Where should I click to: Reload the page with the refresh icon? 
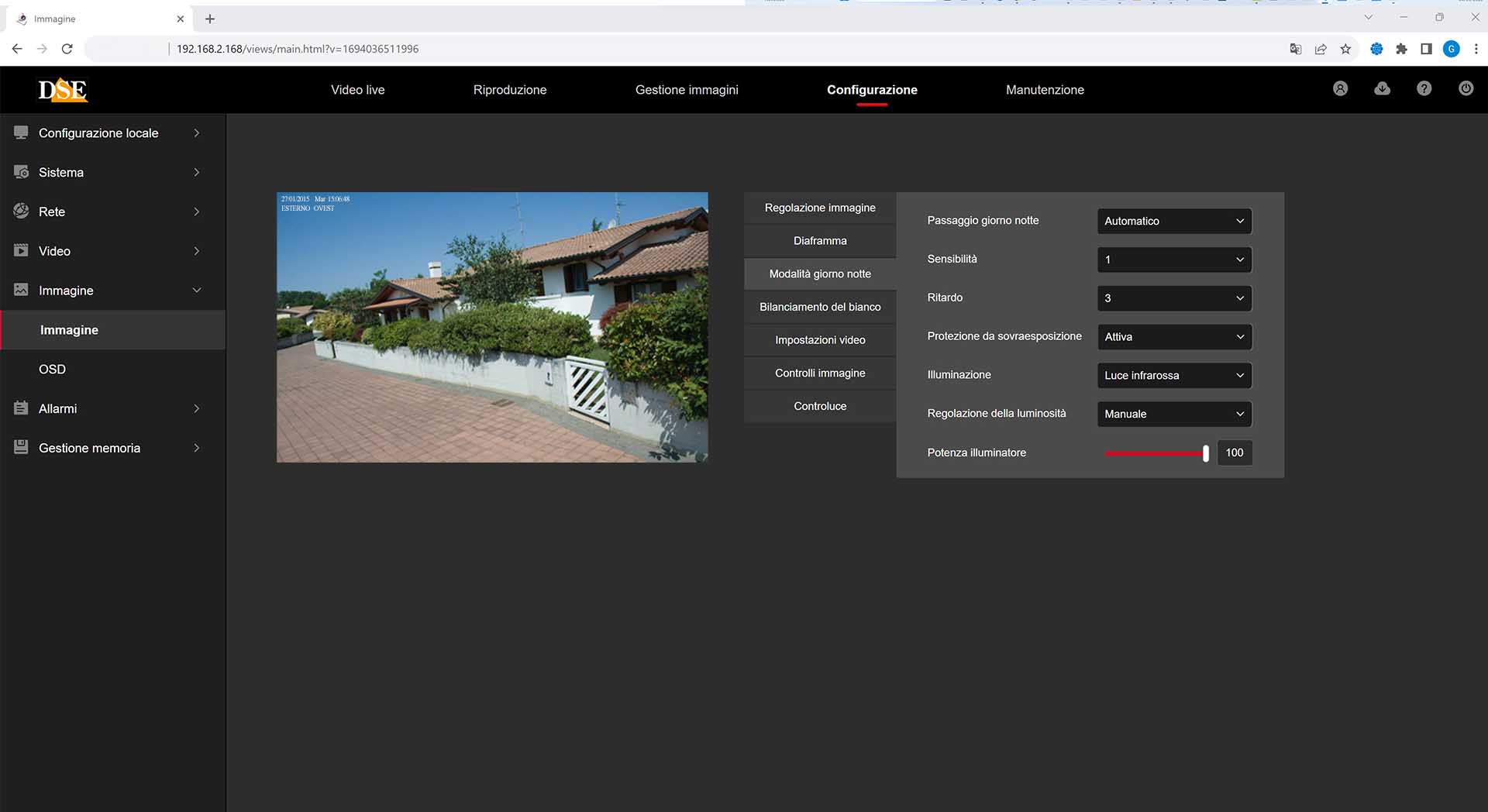point(67,49)
